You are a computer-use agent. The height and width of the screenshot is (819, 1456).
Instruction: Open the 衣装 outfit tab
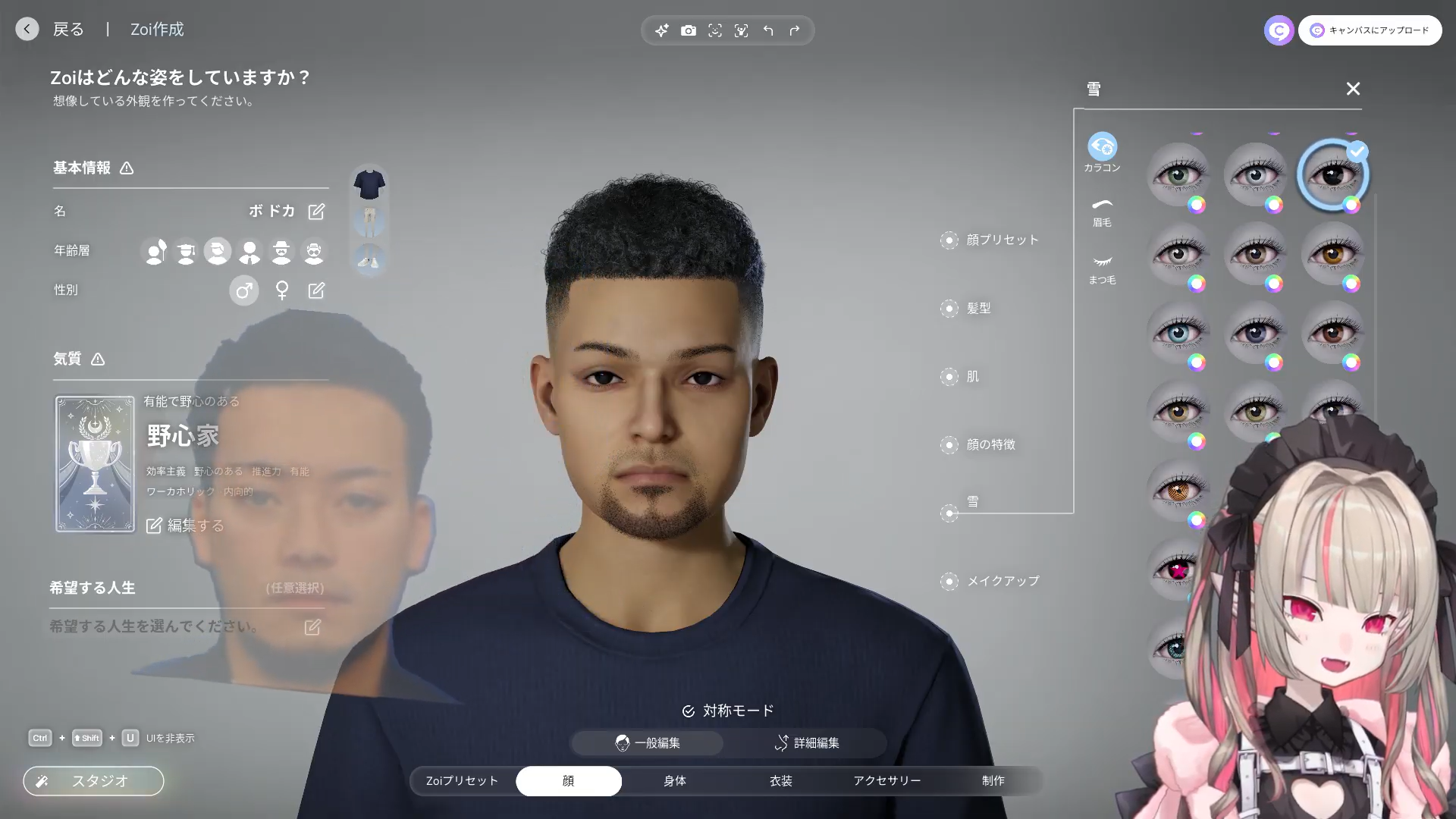pyautogui.click(x=781, y=781)
